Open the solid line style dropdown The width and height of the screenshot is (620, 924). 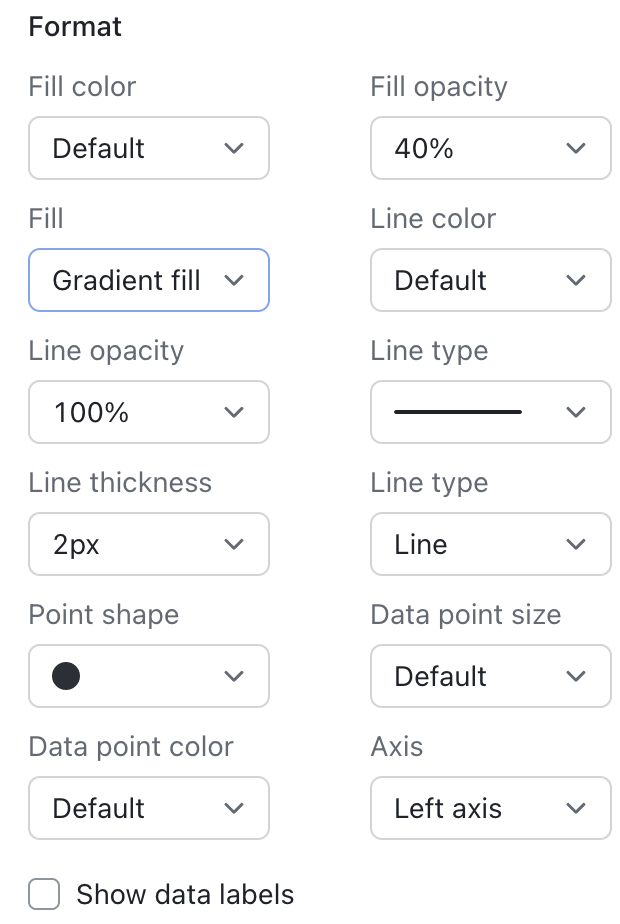pyautogui.click(x=490, y=412)
